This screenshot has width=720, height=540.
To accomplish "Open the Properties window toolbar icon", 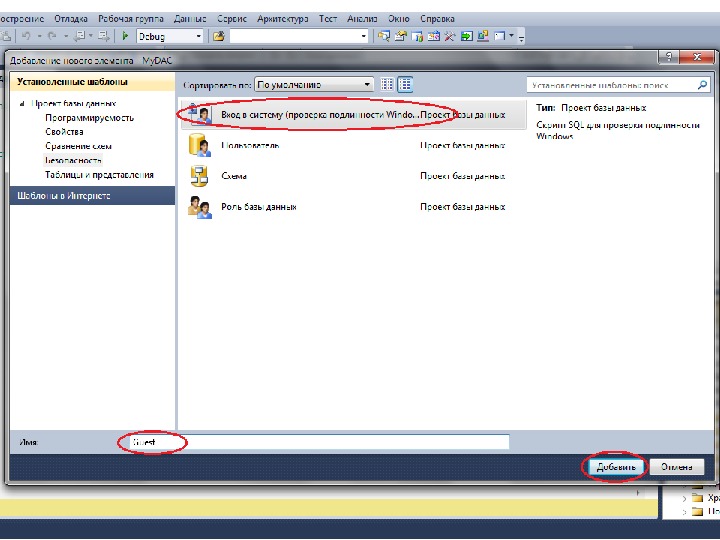I will click(x=400, y=36).
